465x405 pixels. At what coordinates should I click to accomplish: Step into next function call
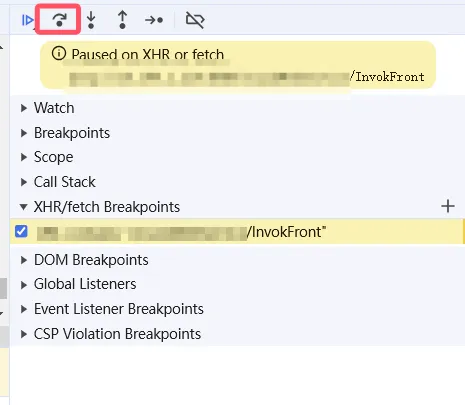pyautogui.click(x=91, y=20)
